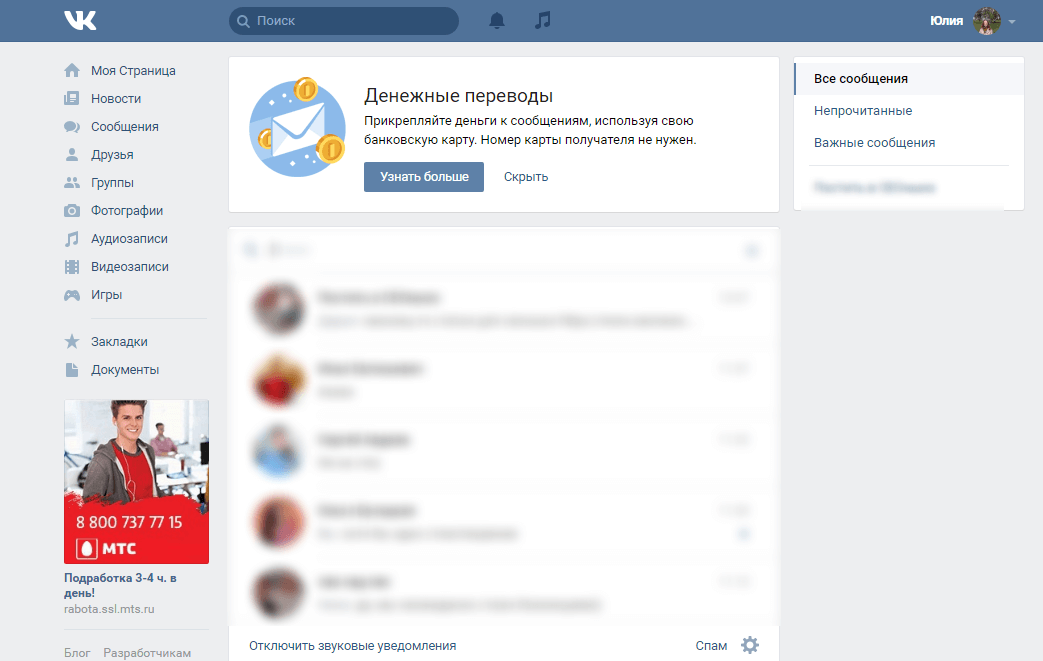Open the MTS advertisement image
This screenshot has height=661, width=1043.
pos(136,481)
